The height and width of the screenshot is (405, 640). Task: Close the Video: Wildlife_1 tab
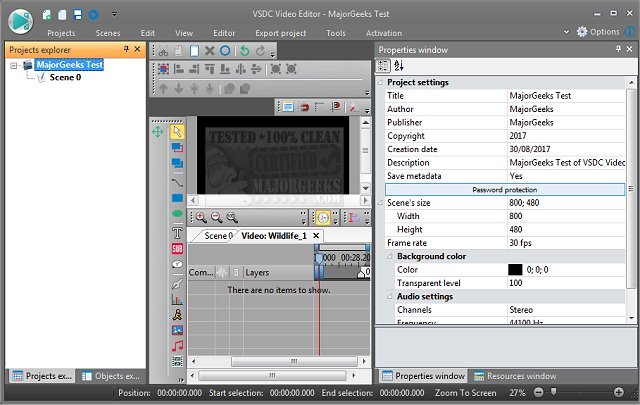point(316,236)
